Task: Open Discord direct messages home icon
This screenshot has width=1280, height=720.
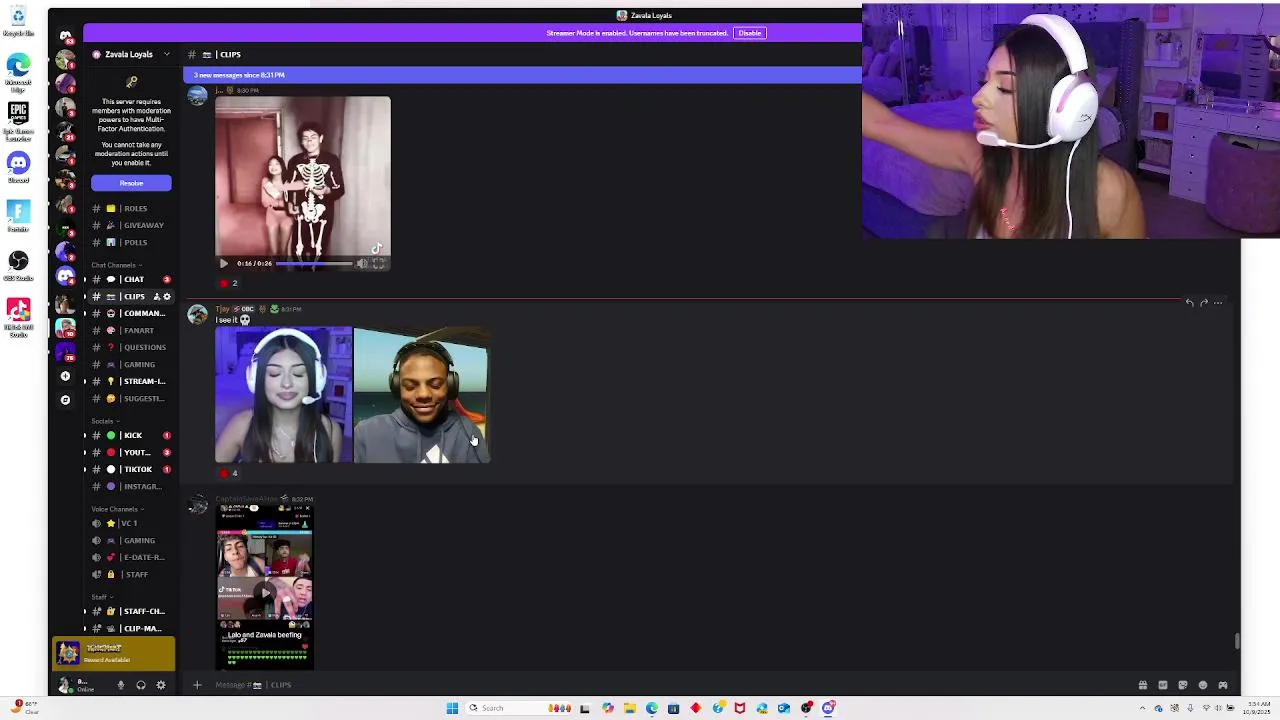Action: point(65,36)
